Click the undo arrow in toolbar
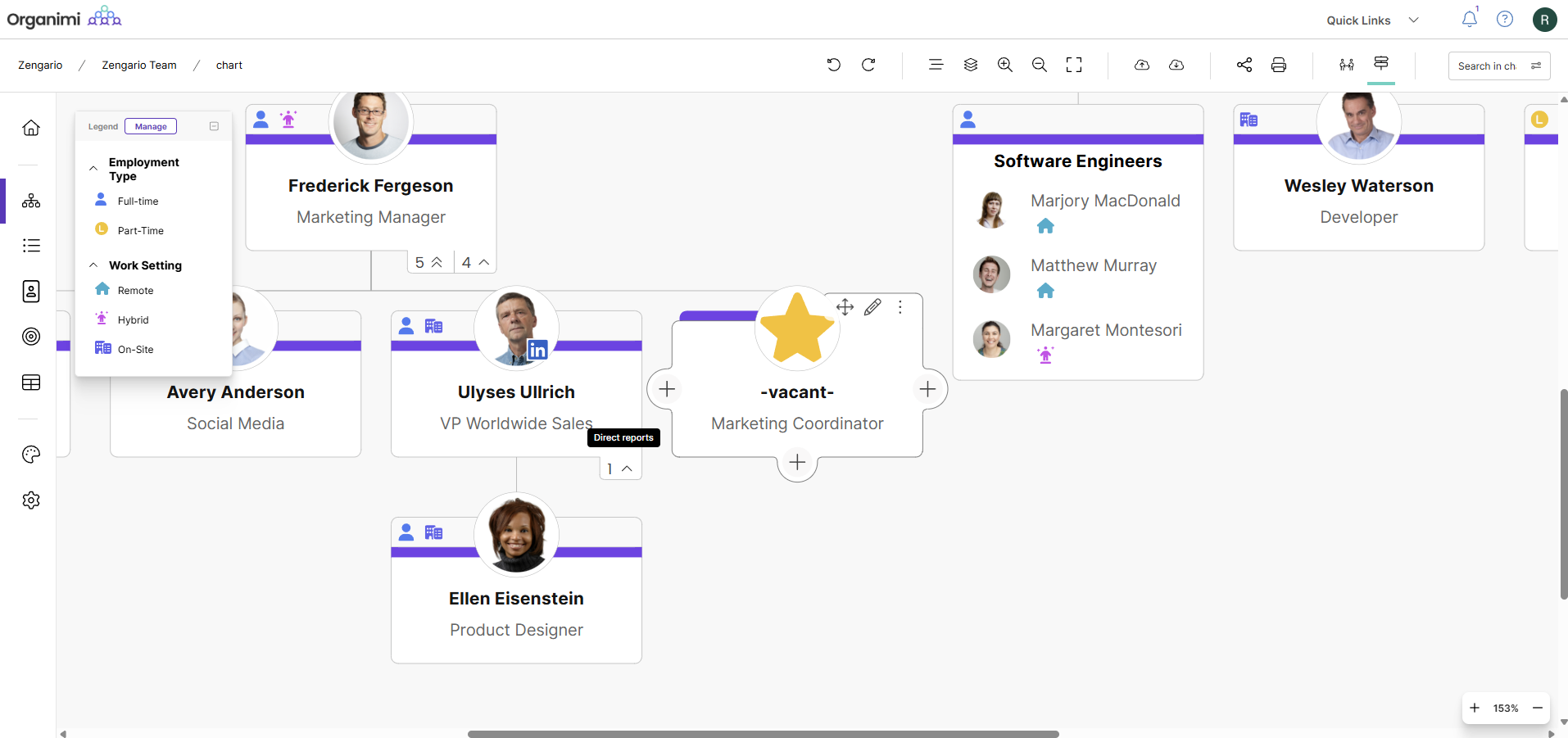The image size is (1568, 738). [833, 65]
